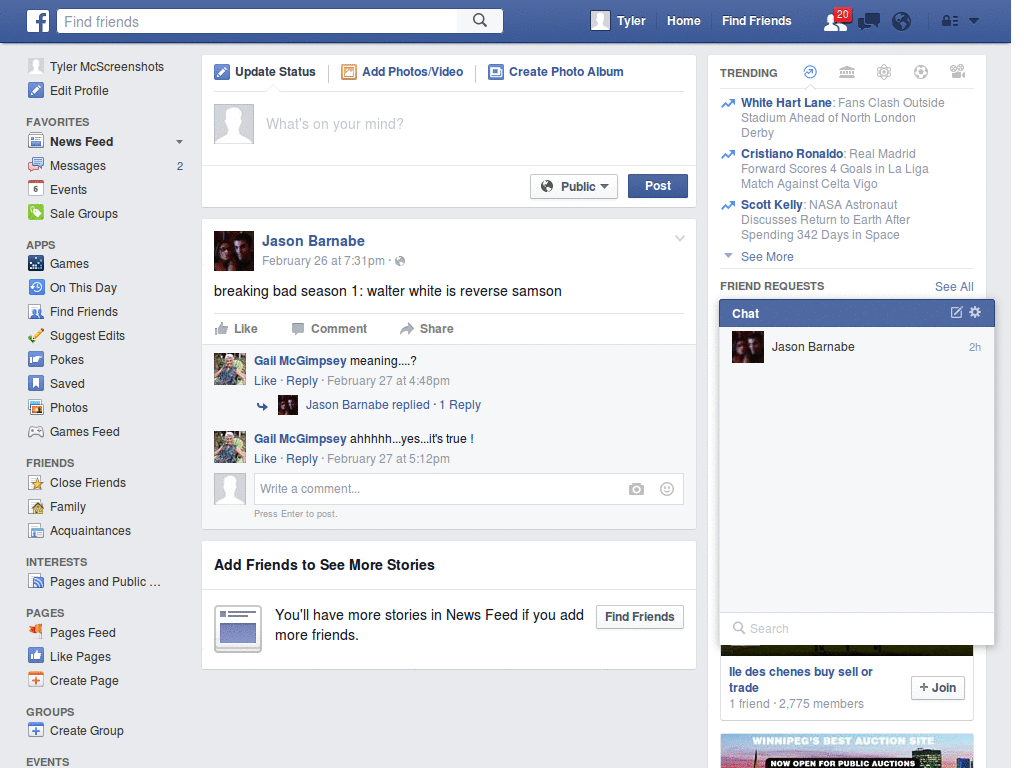Viewport: 1024px width, 768px height.
Task: Click the Family house icon
Action: pyautogui.click(x=36, y=507)
